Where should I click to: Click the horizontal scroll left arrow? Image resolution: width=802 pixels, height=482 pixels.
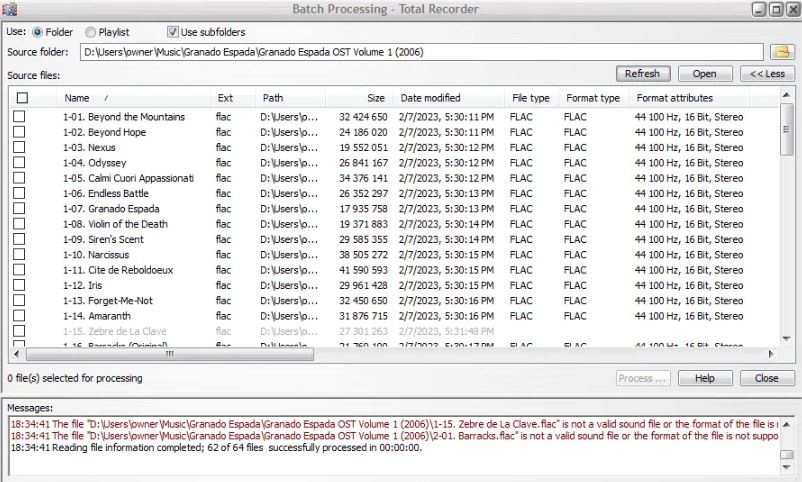(x=17, y=354)
